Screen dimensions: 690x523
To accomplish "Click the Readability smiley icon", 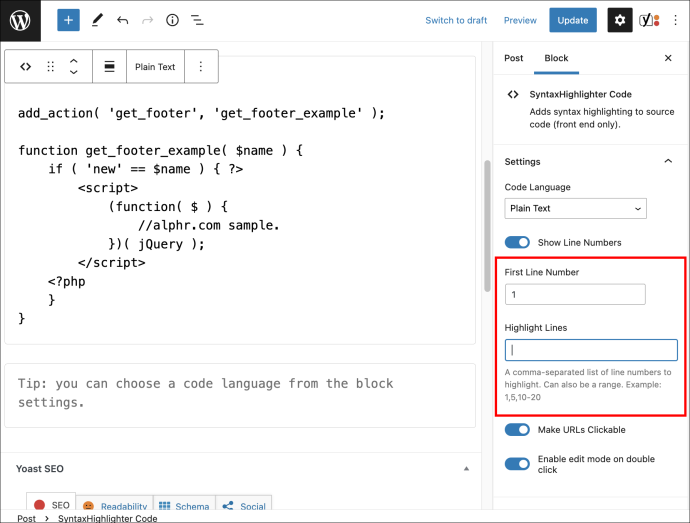I will coord(88,506).
